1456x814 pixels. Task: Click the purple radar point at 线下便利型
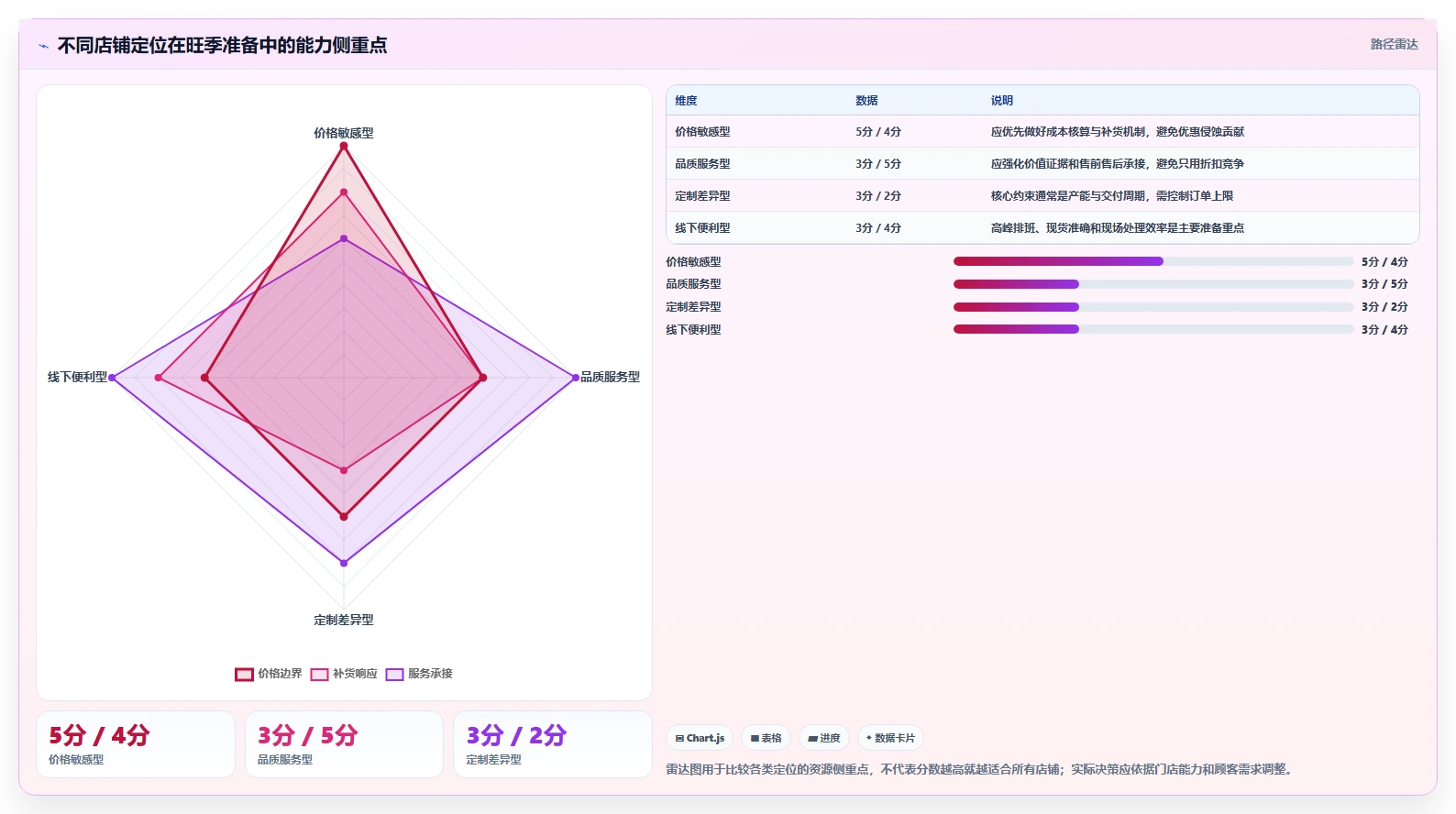point(113,378)
